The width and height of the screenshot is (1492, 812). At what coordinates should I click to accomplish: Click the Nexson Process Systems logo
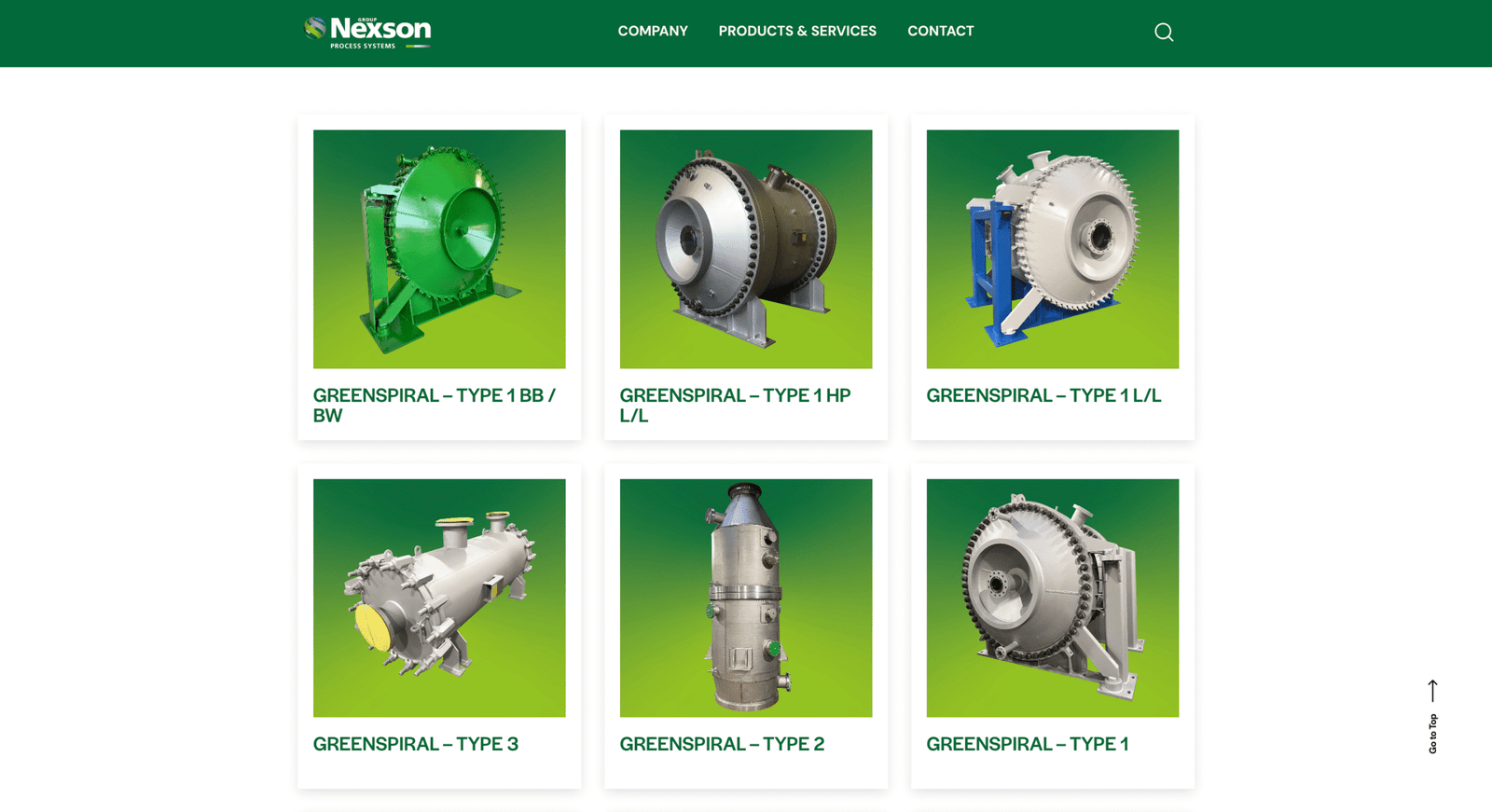pyautogui.click(x=367, y=32)
